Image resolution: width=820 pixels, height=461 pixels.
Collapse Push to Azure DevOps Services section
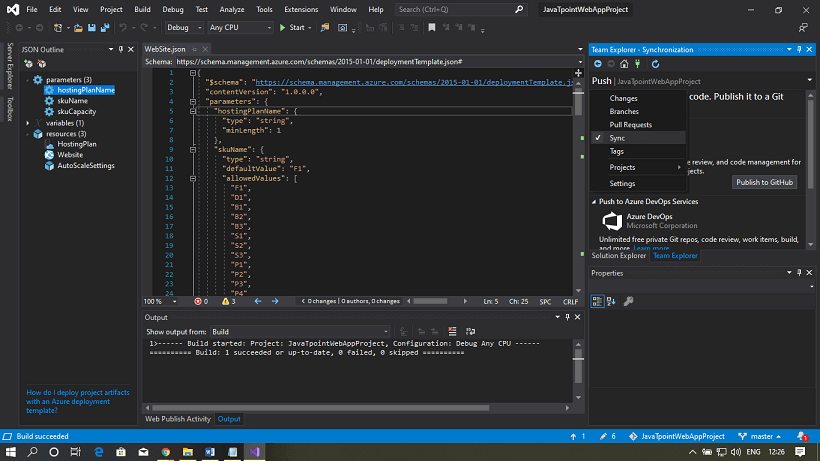pos(594,202)
